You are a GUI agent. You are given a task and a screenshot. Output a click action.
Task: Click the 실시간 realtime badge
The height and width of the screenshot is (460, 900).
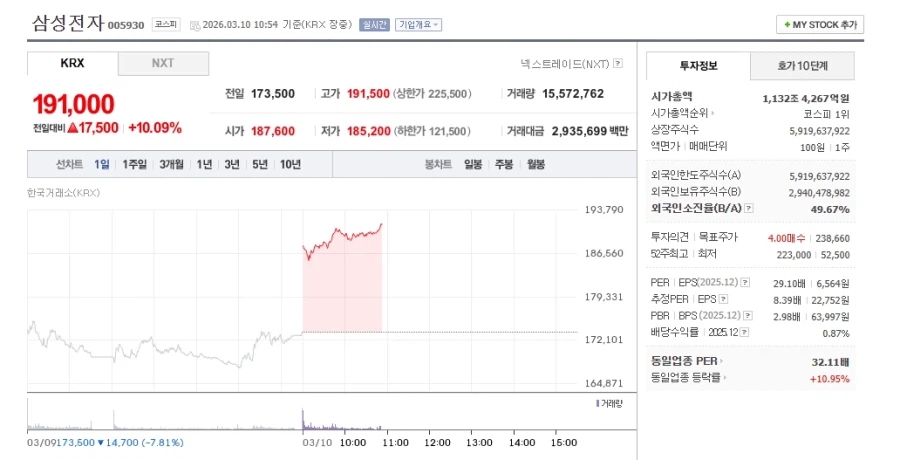(375, 24)
